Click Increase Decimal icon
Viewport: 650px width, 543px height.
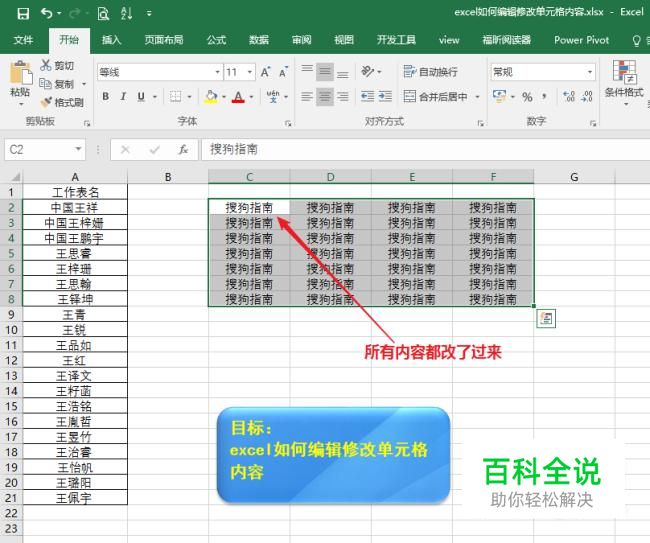pos(569,97)
